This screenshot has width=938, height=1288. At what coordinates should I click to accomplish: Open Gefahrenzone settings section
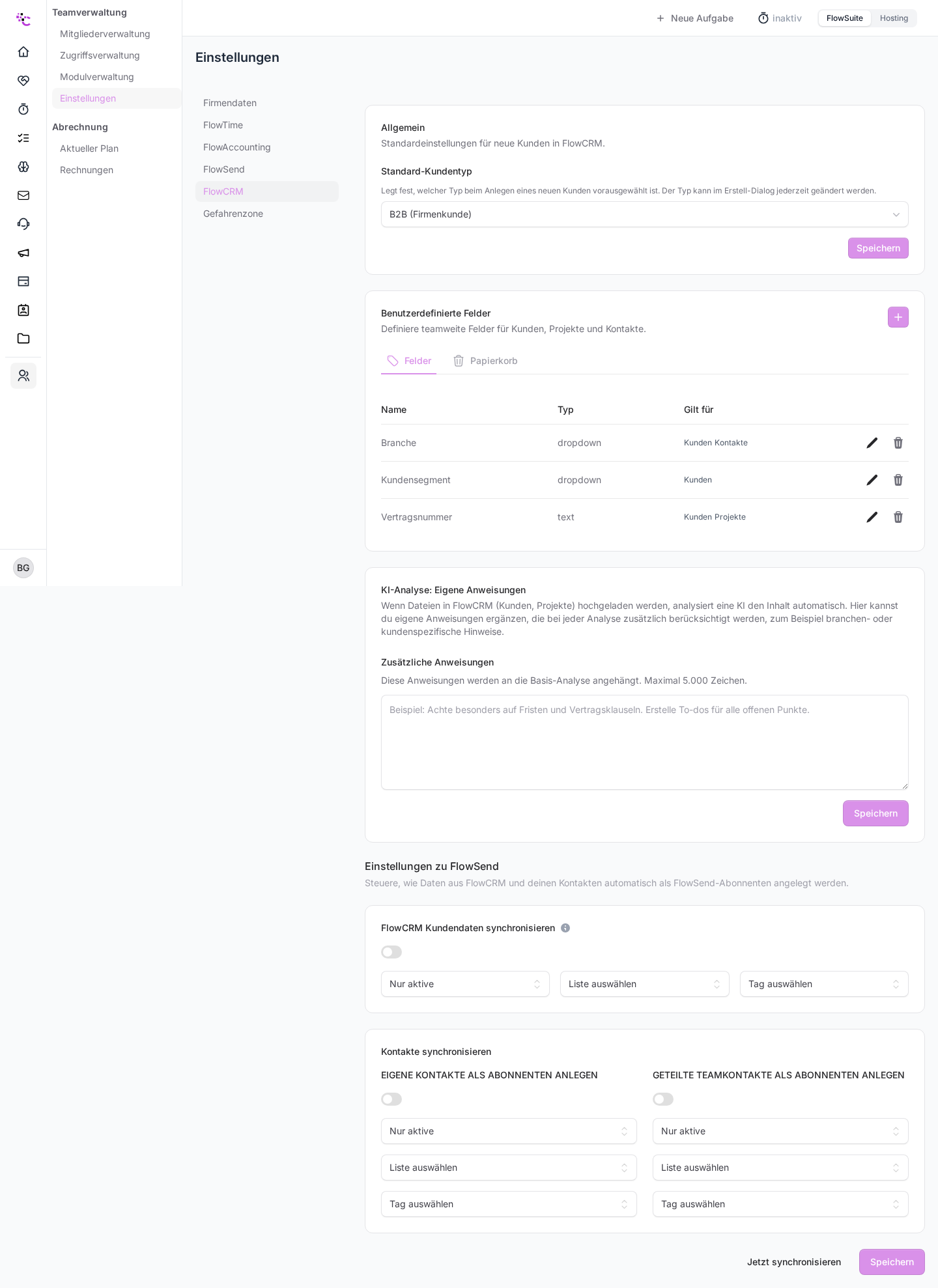[267, 214]
